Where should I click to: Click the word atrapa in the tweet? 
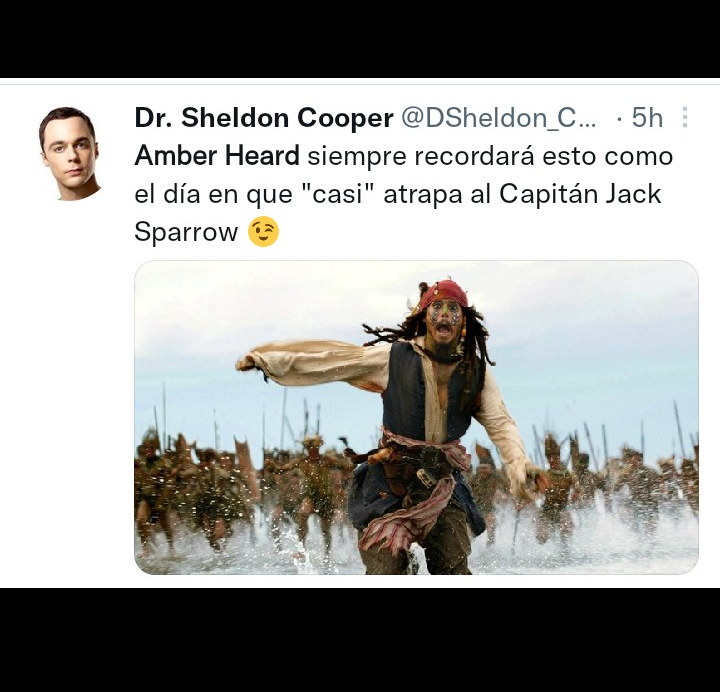pos(423,195)
